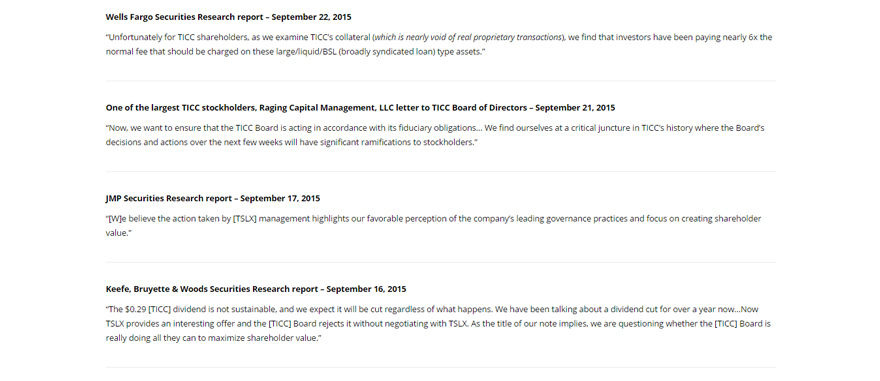Click the "September 17, 2015" date text
This screenshot has width=880, height=381.
pos(280,198)
